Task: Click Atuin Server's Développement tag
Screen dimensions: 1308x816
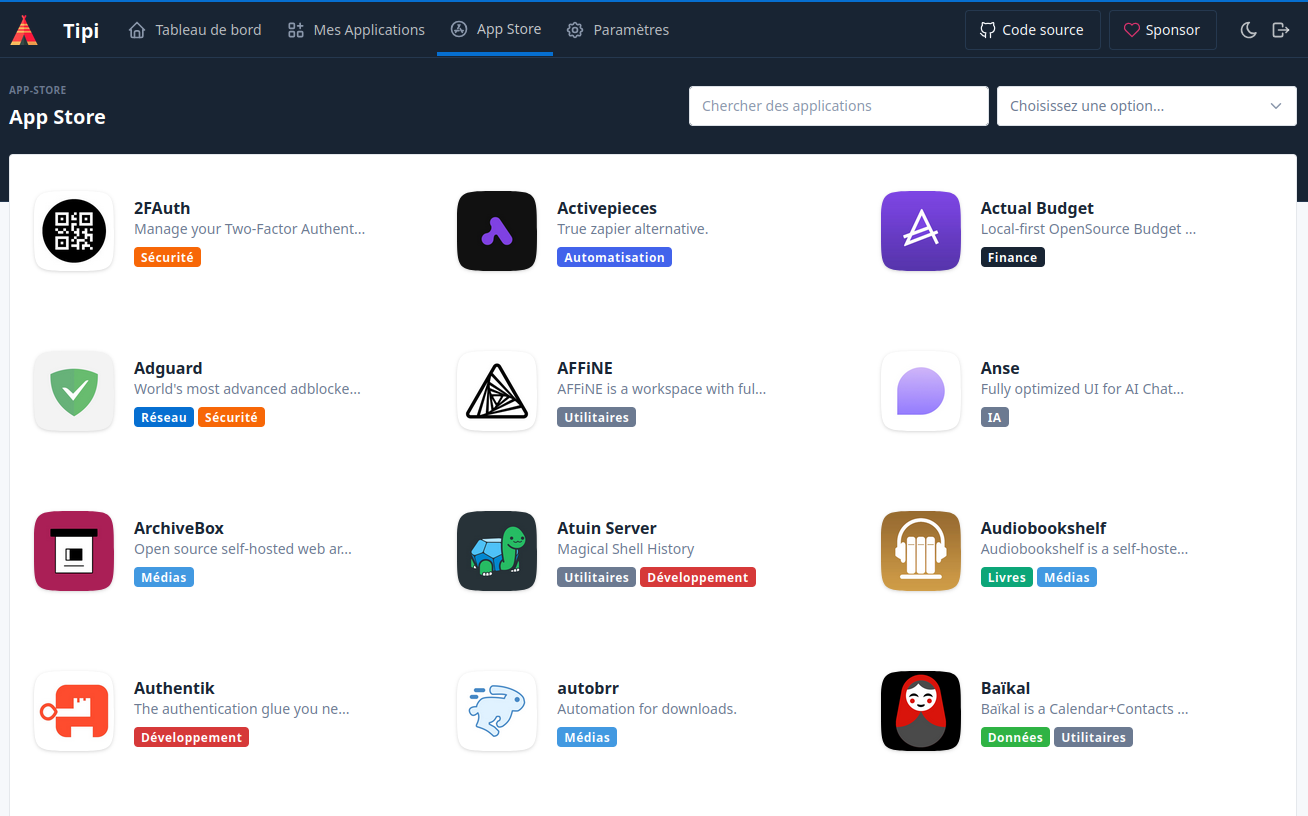Action: (698, 577)
